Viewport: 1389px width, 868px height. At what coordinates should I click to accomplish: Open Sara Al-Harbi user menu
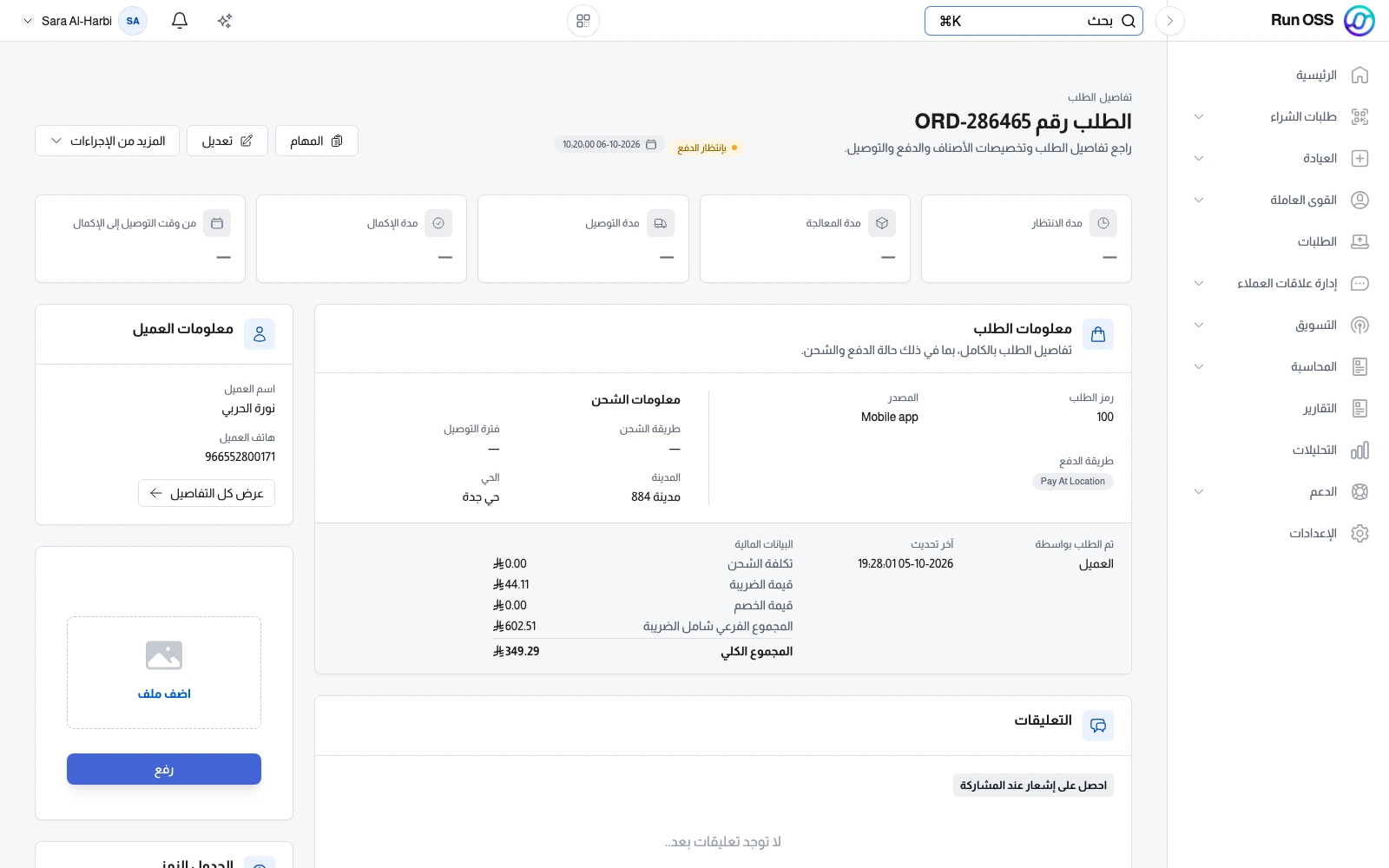[84, 21]
